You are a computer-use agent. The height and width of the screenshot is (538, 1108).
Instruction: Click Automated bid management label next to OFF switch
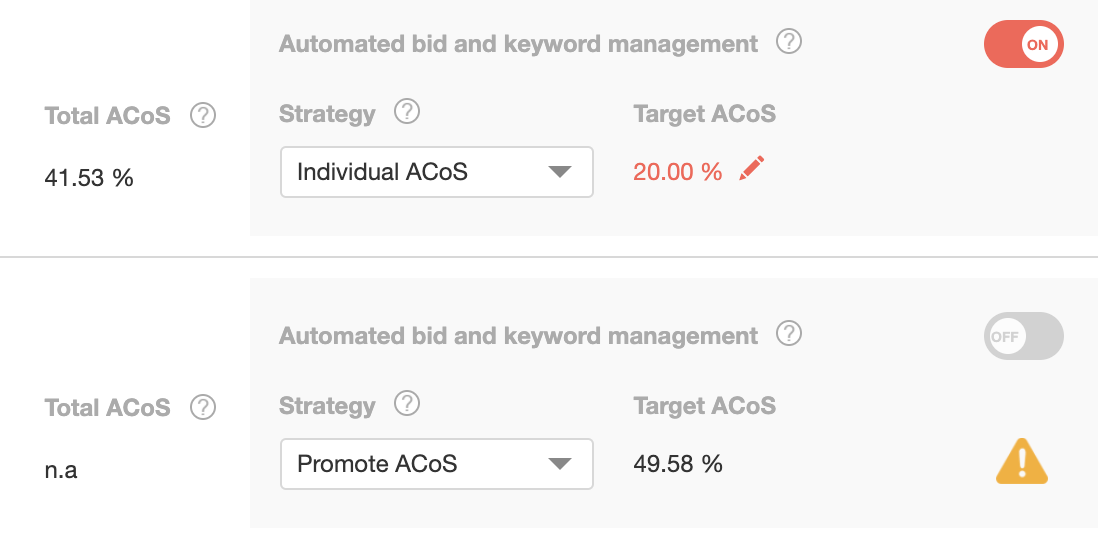pyautogui.click(x=519, y=335)
